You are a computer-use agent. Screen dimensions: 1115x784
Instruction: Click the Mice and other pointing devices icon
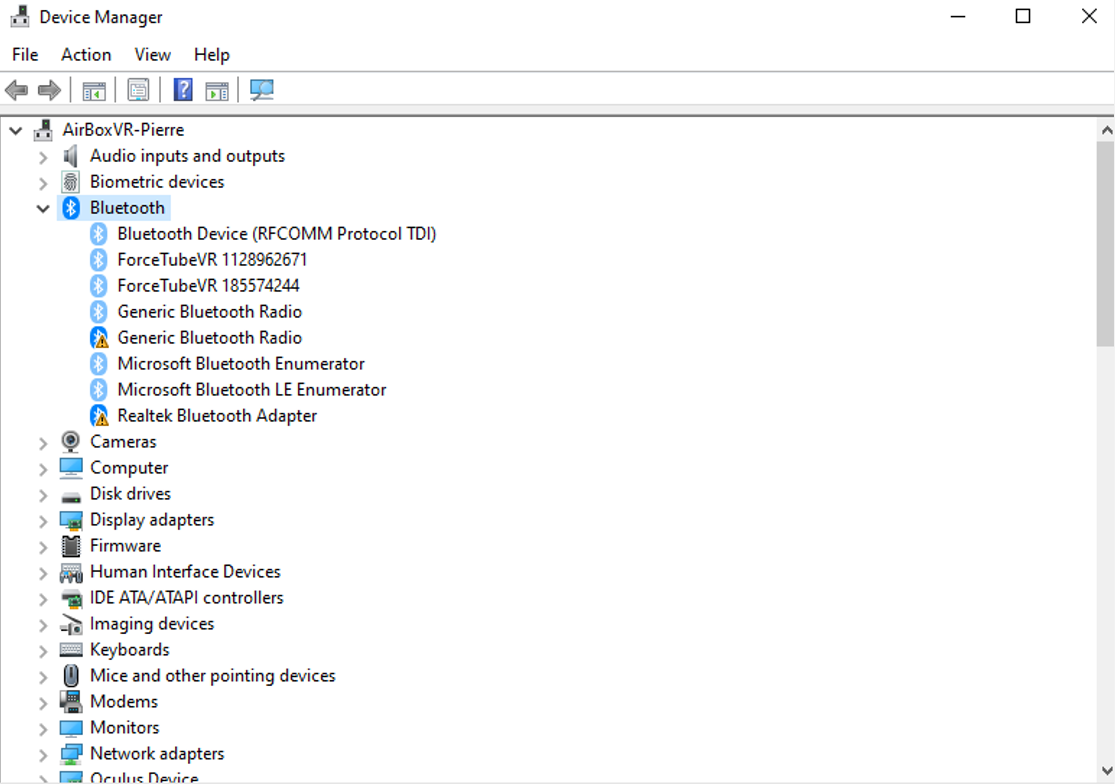[x=70, y=675]
